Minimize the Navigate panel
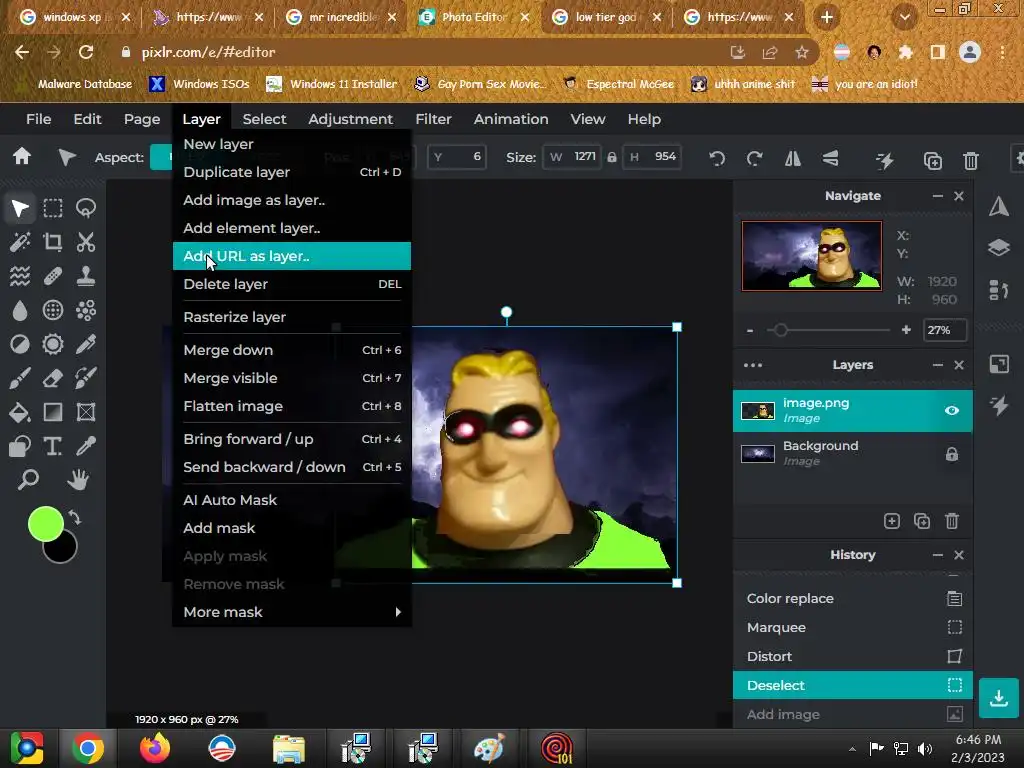The height and width of the screenshot is (768, 1024). [938, 196]
